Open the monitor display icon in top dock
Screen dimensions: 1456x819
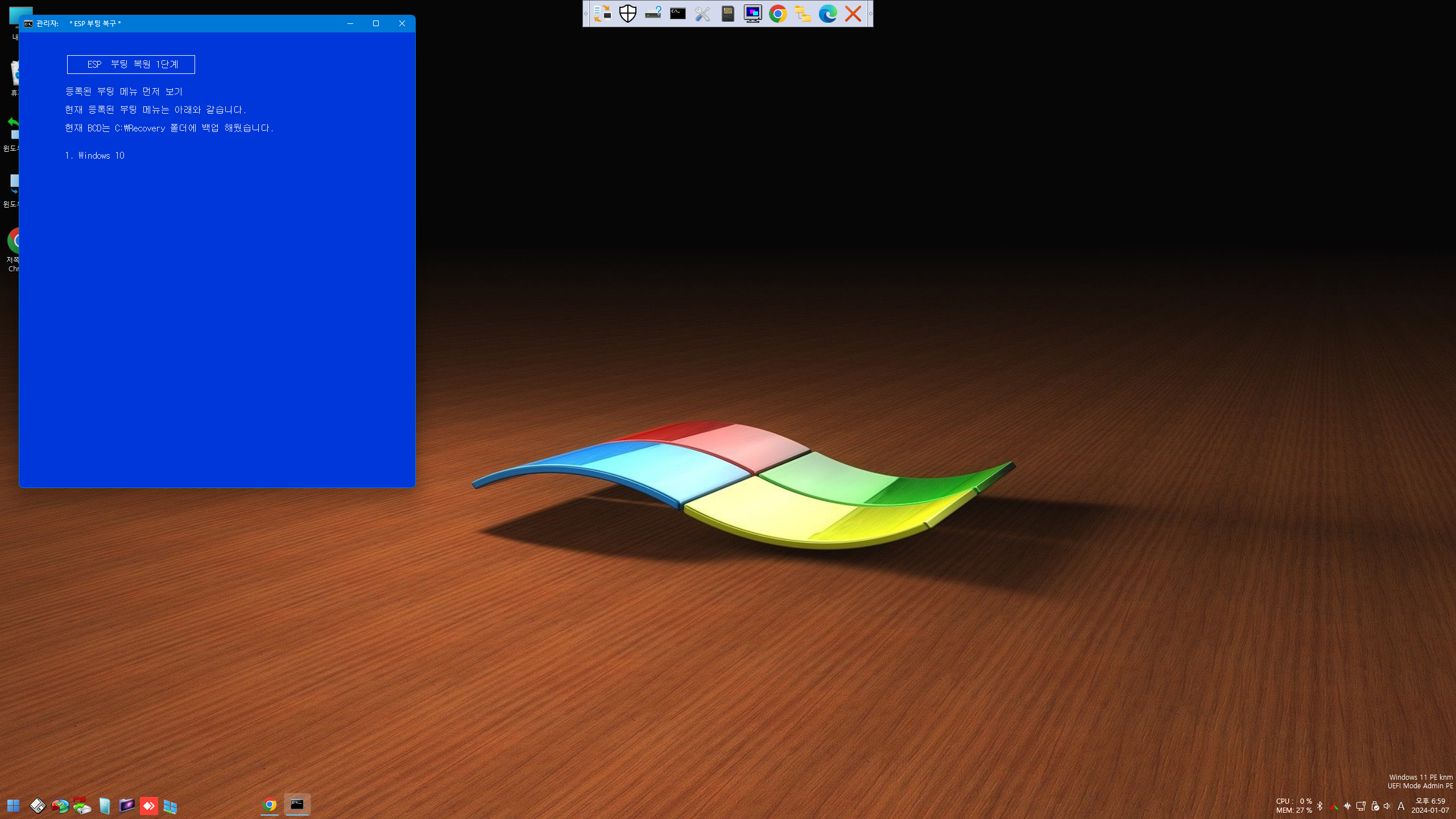click(753, 14)
